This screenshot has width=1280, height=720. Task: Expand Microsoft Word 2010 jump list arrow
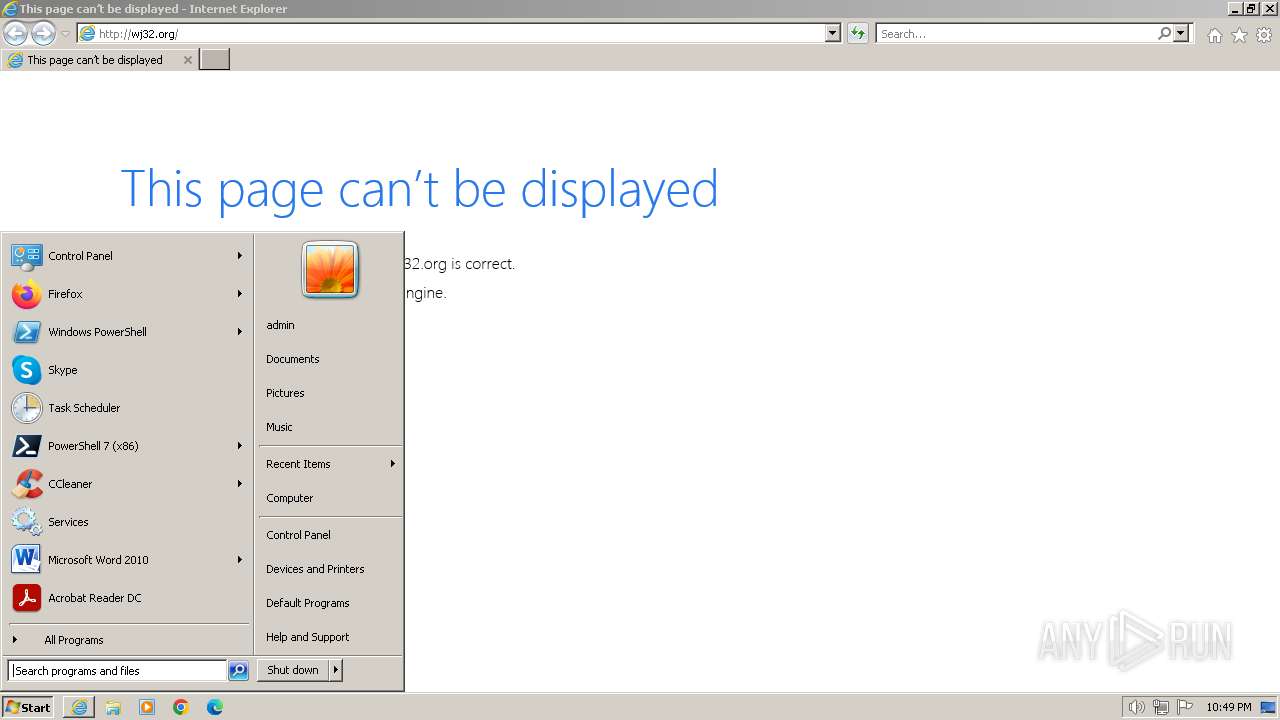click(240, 560)
